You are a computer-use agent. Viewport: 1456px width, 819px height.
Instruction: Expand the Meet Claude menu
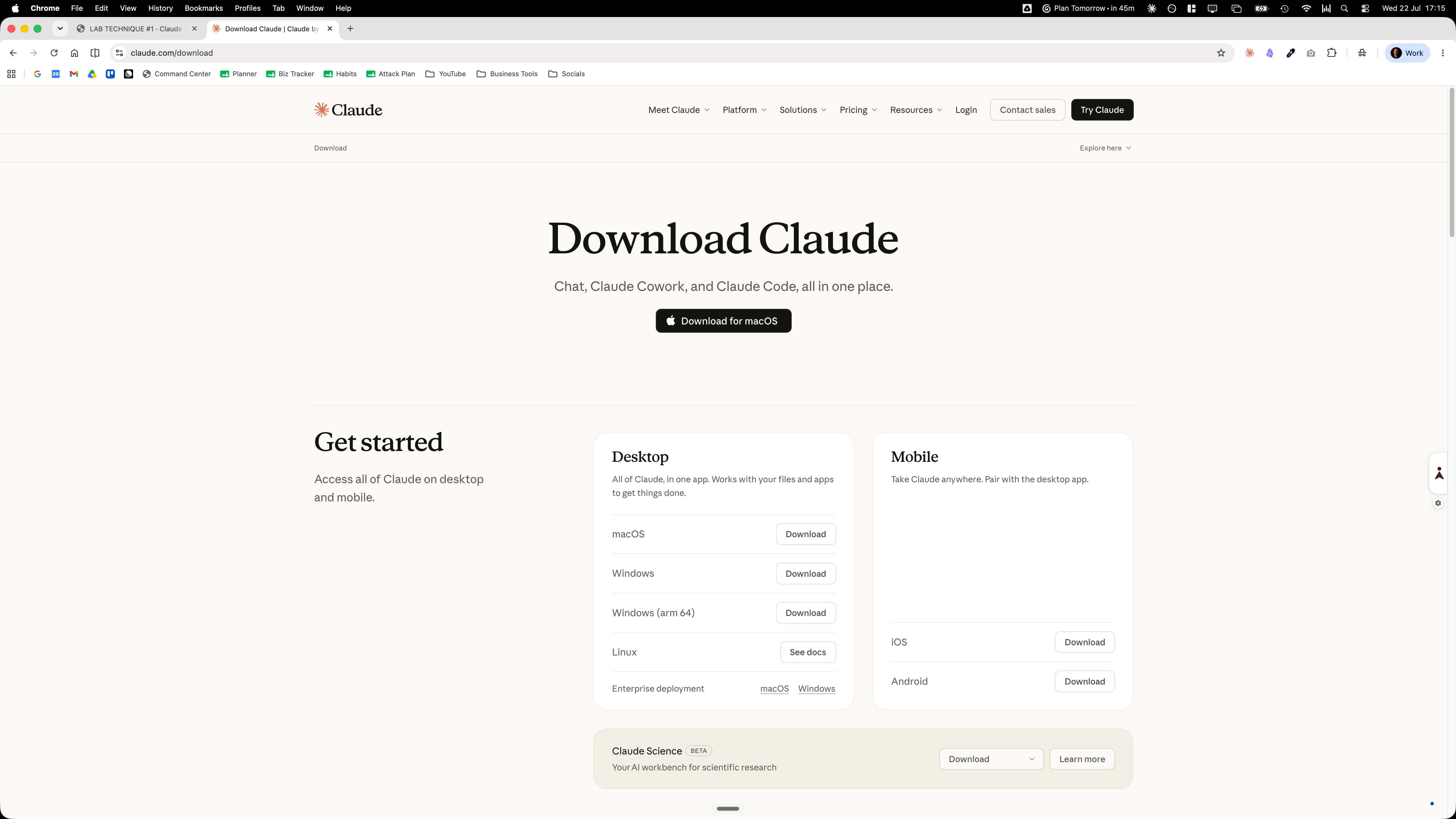click(x=679, y=110)
